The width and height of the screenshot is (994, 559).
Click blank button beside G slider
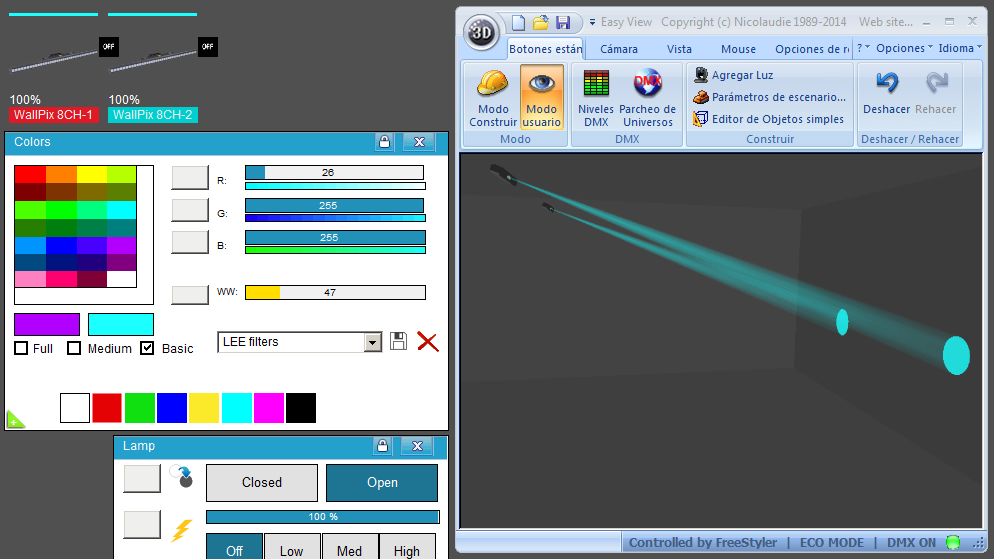(x=190, y=210)
